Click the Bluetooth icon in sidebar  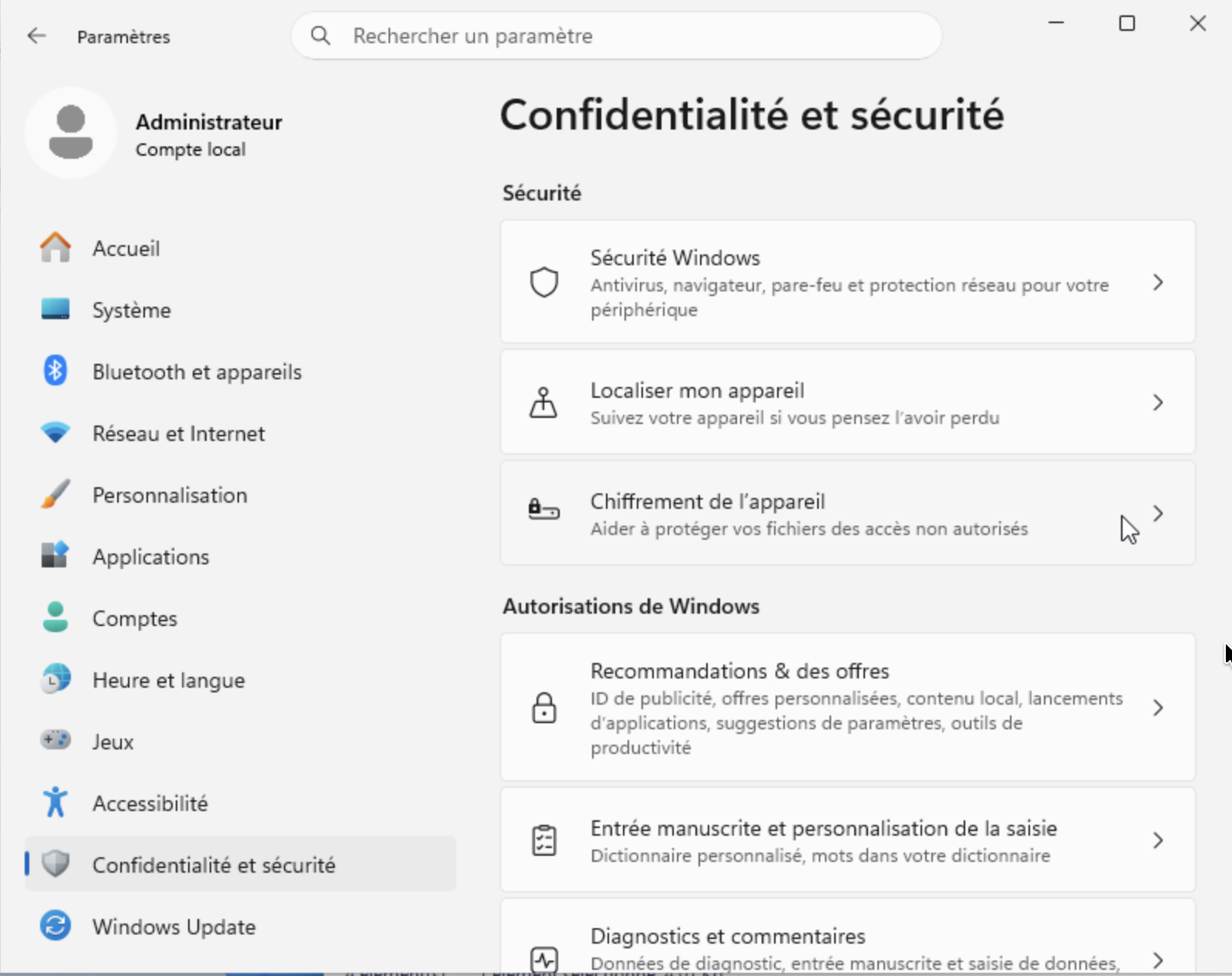pyautogui.click(x=55, y=371)
